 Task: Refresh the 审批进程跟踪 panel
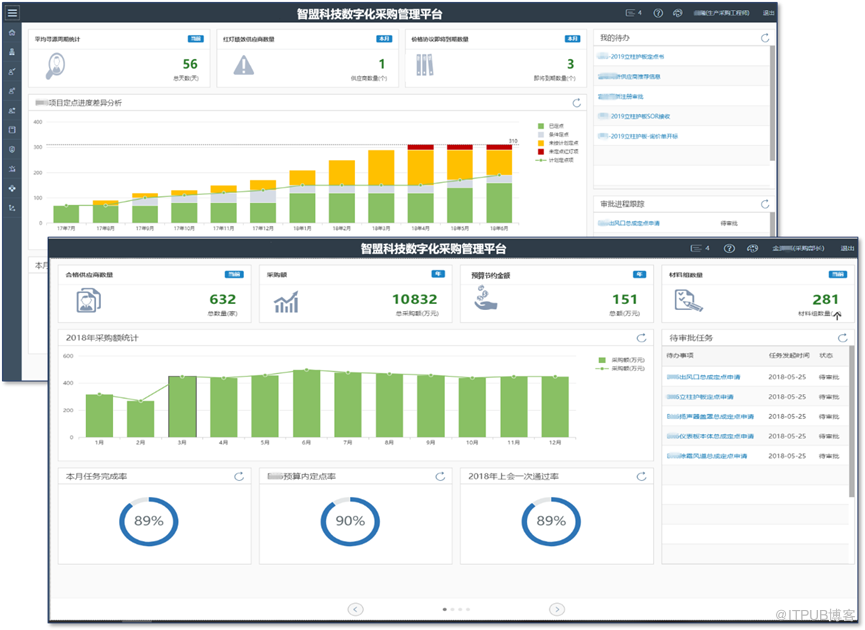[x=765, y=204]
